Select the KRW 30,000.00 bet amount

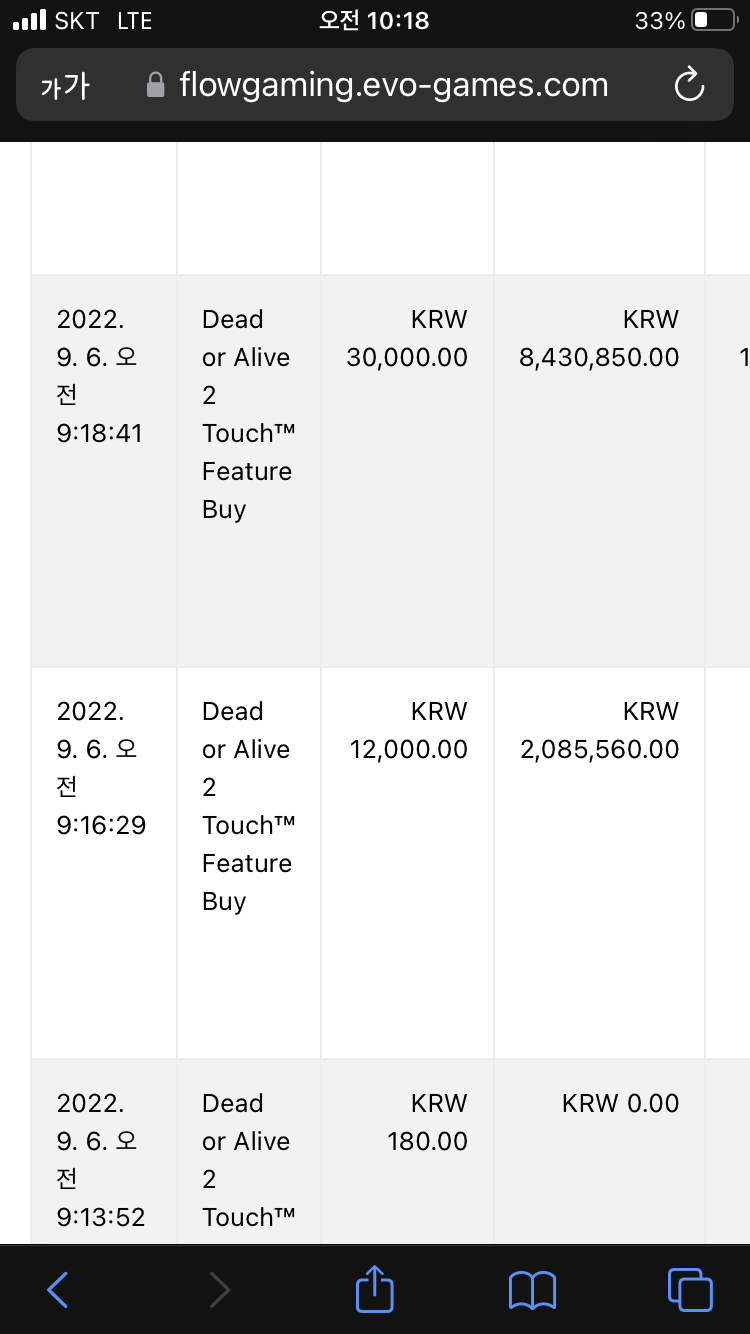click(x=407, y=338)
